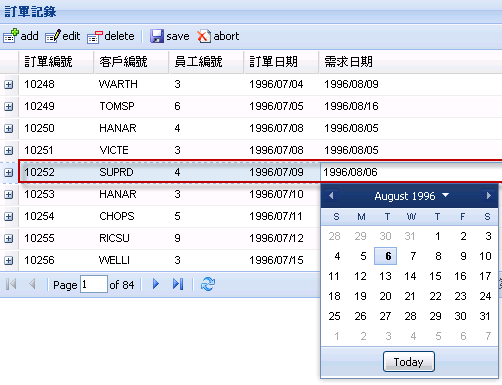Click the page number input field
The width and height of the screenshot is (502, 385).
tap(94, 284)
